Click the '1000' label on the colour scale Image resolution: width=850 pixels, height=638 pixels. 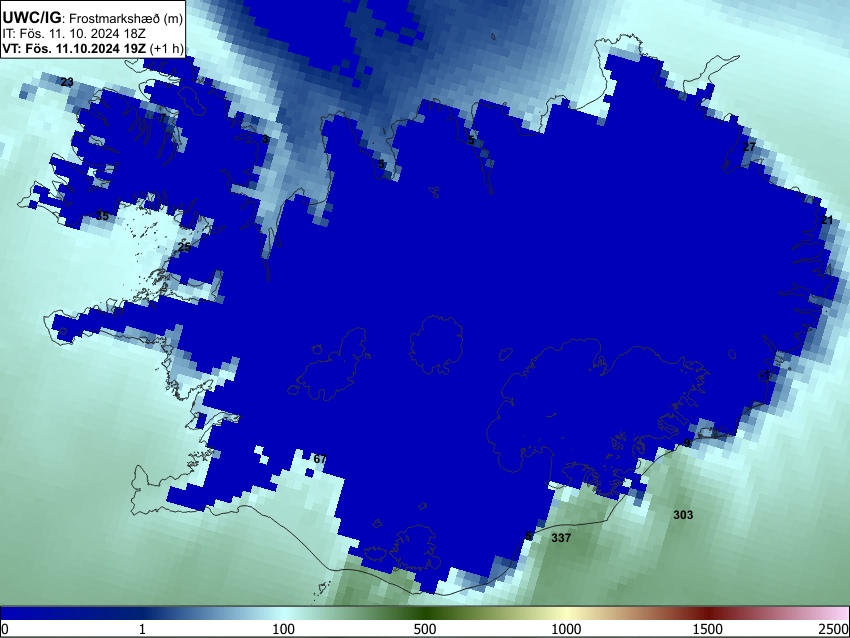click(x=566, y=629)
